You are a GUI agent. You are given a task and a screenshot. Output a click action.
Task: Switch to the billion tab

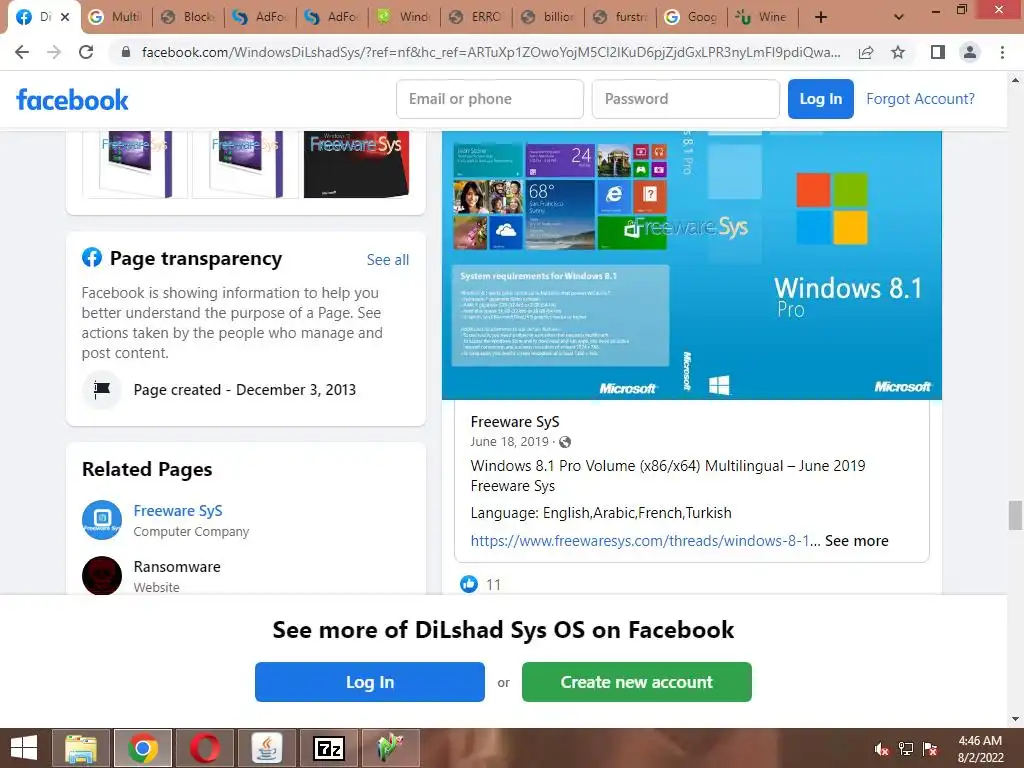pyautogui.click(x=547, y=17)
